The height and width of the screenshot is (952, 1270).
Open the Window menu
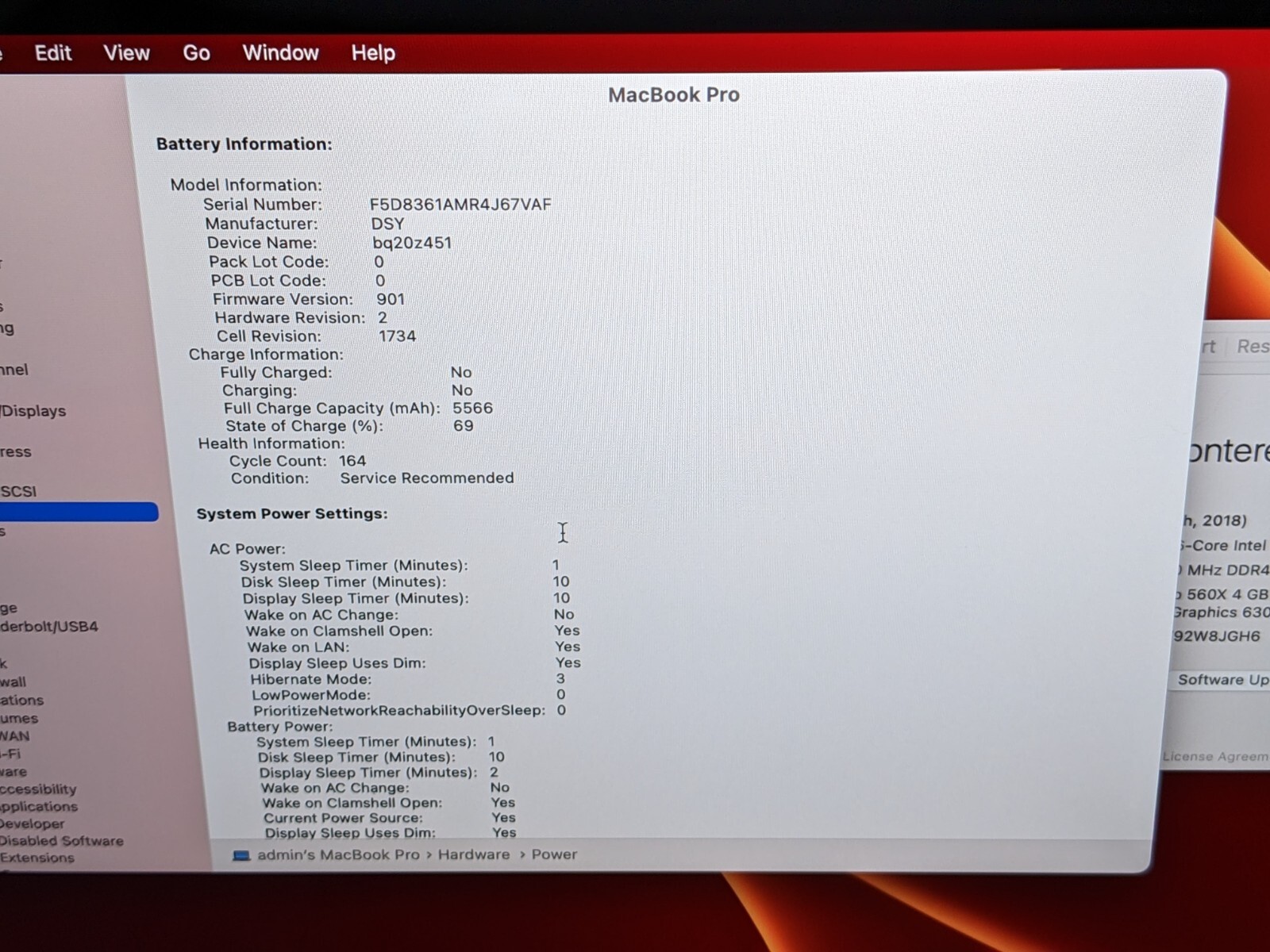click(x=280, y=53)
